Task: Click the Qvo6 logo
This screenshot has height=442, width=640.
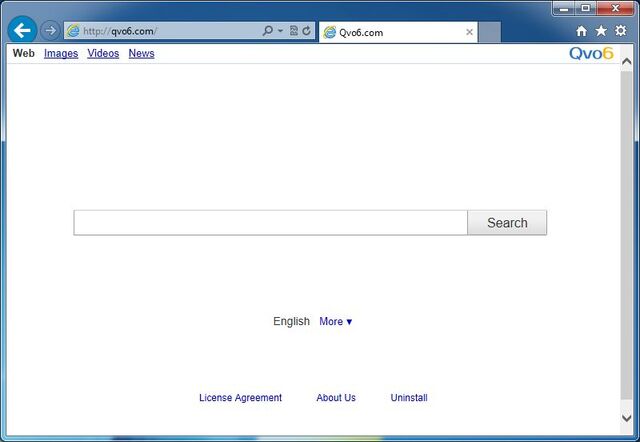Action: point(591,53)
